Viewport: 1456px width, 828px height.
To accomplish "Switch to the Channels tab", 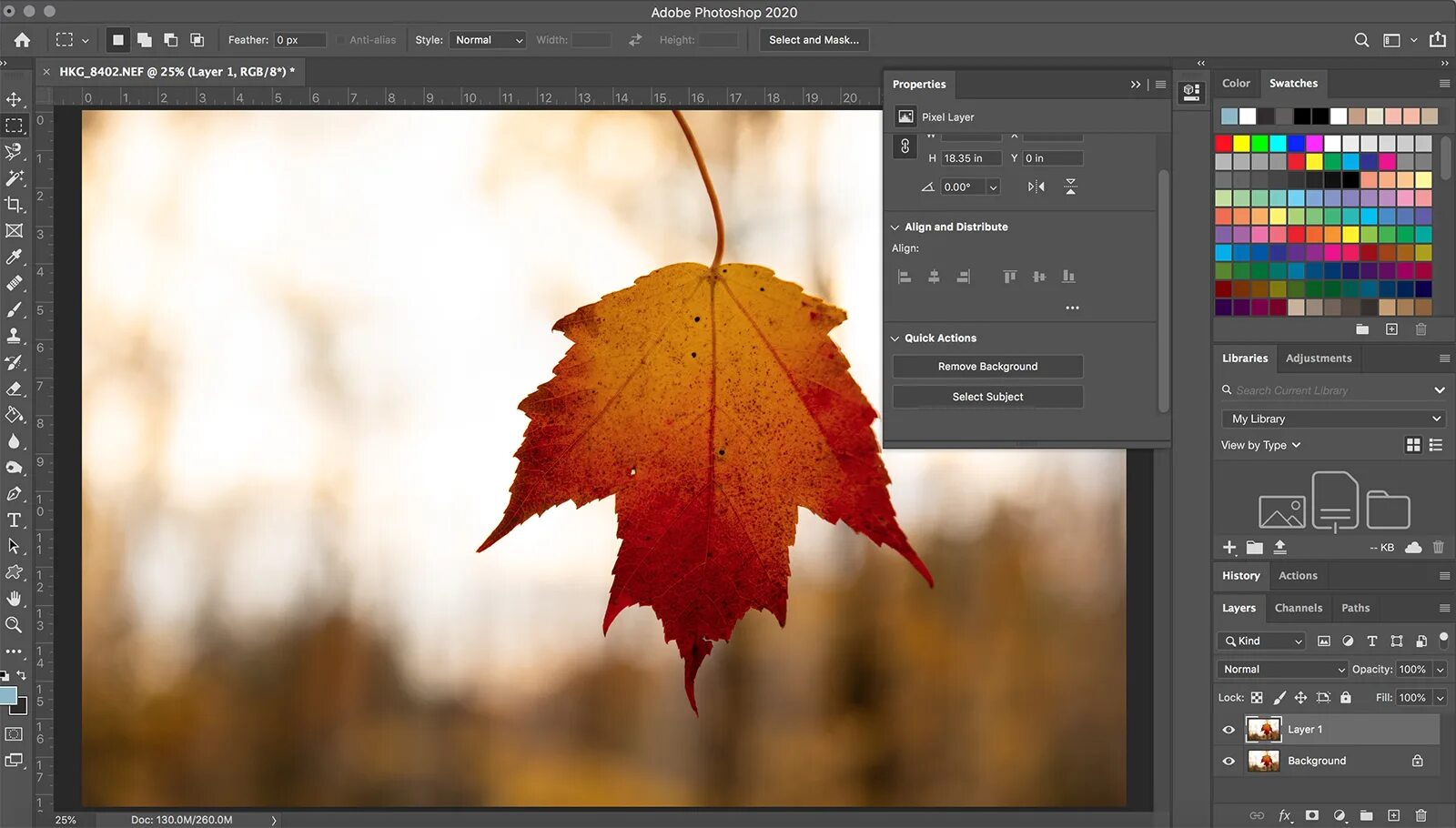I will [x=1299, y=608].
